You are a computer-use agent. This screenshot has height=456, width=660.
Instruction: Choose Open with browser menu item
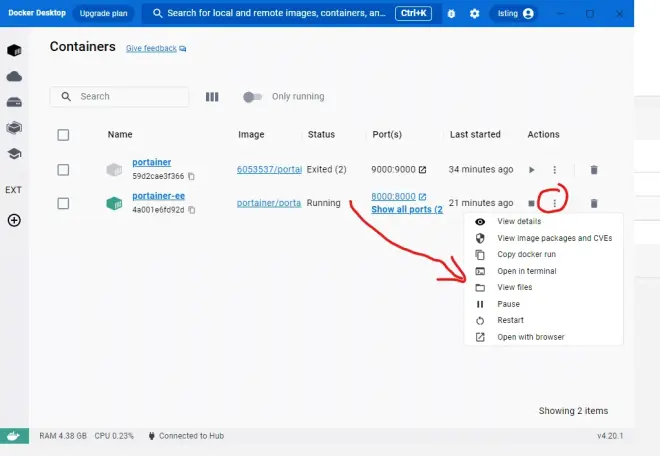click(x=543, y=337)
